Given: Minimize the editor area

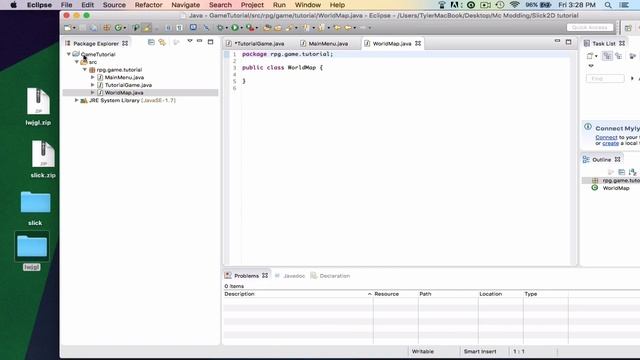Looking at the screenshot, I should click(x=558, y=41).
